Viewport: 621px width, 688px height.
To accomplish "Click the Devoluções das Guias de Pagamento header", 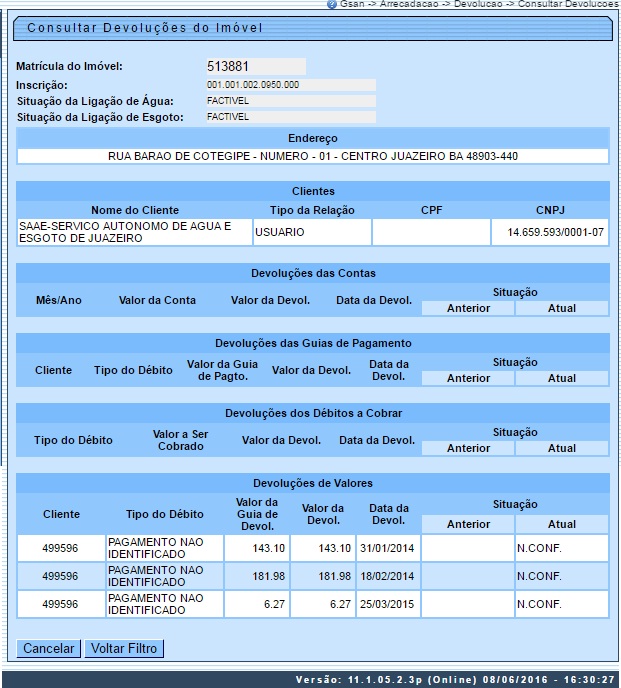I will (312, 343).
